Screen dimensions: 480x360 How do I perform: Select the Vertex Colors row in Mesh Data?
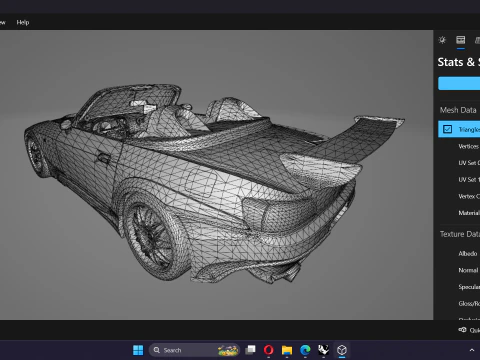pos(459,196)
